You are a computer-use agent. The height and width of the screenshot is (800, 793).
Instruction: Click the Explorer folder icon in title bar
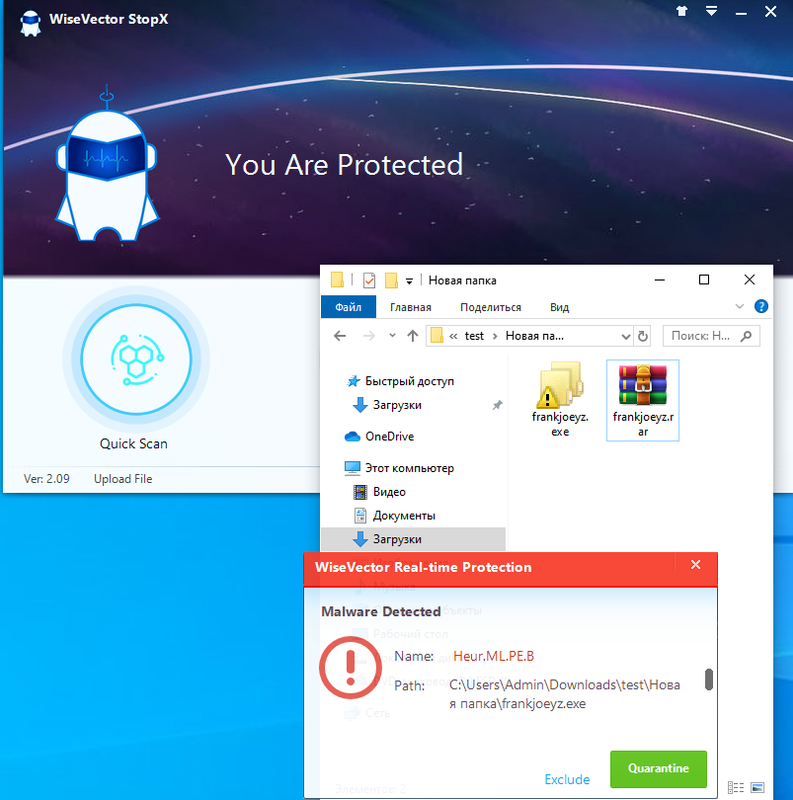pos(337,280)
